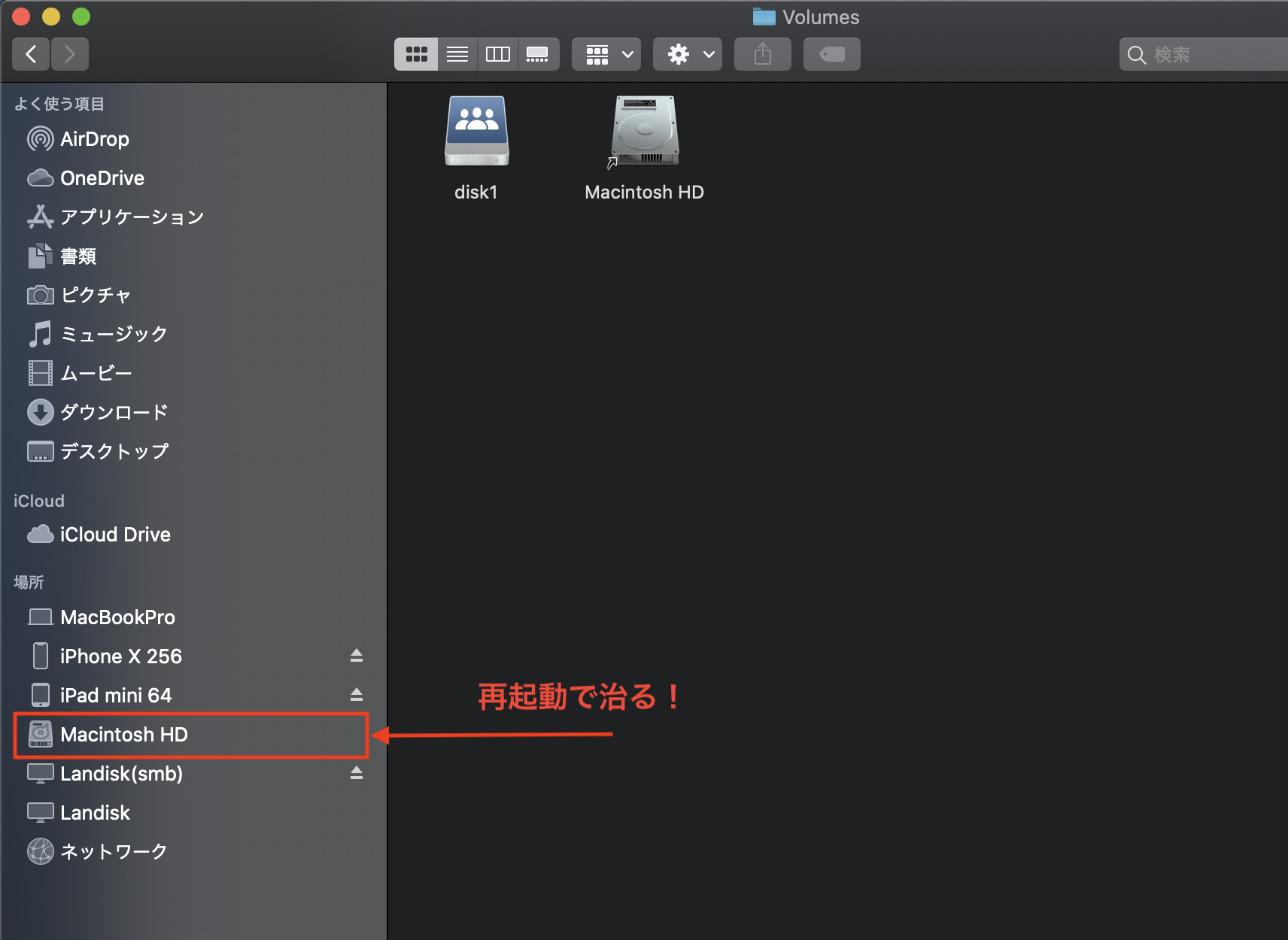Click the iCloud section header
This screenshot has width=1288, height=940.
[39, 501]
